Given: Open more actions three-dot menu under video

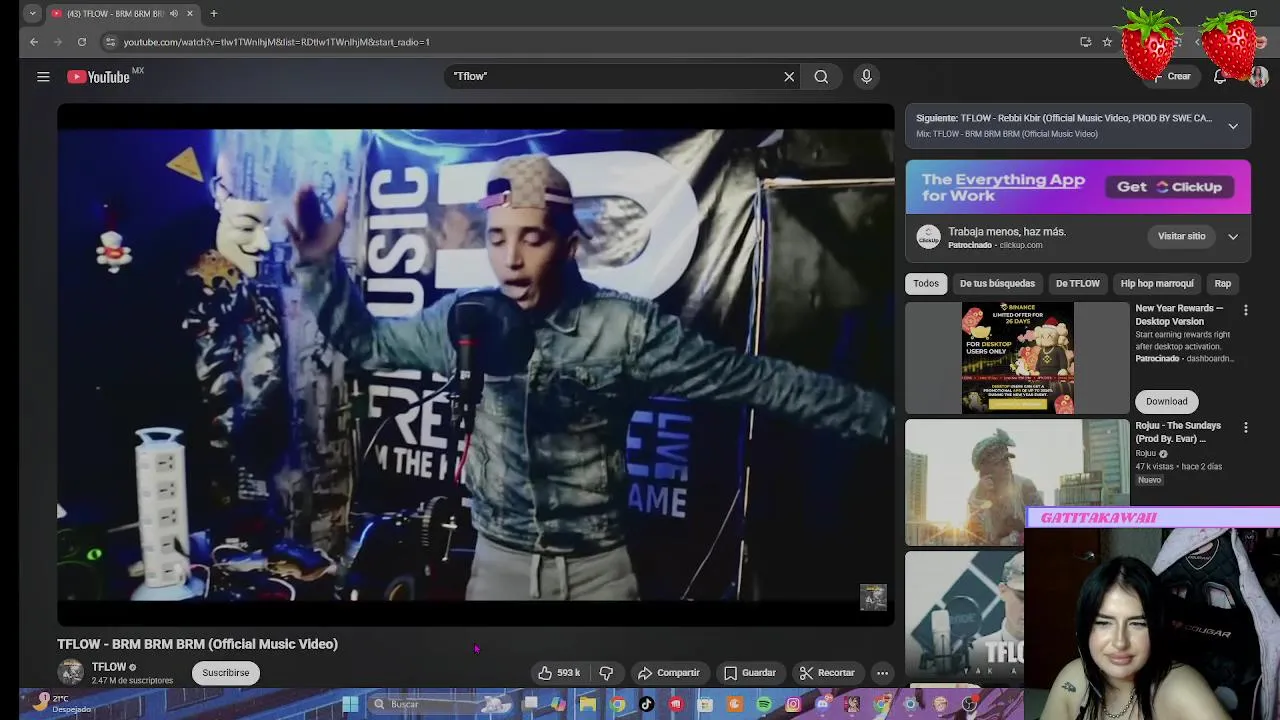Looking at the screenshot, I should (882, 673).
